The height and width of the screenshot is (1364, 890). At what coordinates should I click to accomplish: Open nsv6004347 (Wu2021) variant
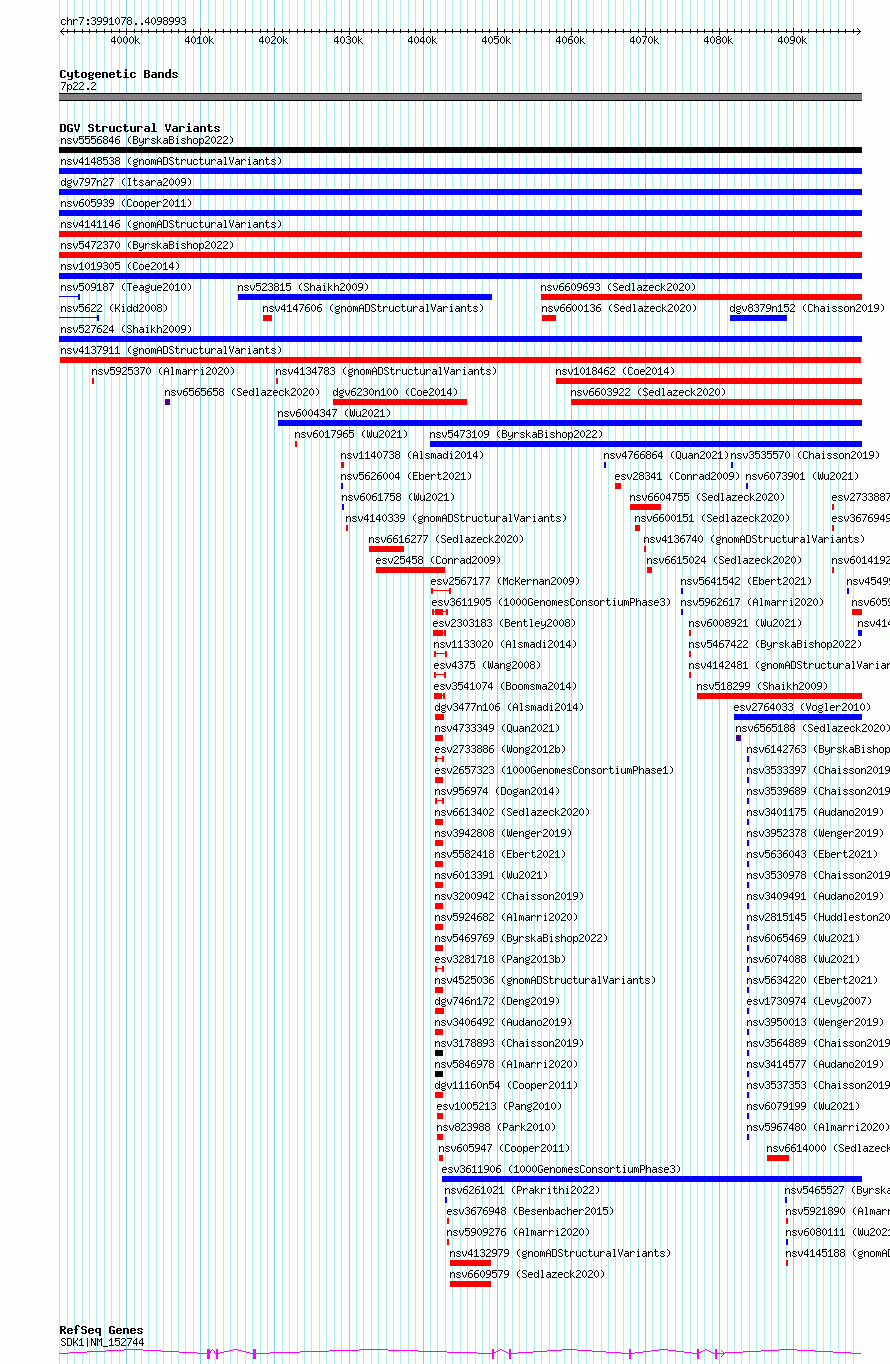point(335,414)
